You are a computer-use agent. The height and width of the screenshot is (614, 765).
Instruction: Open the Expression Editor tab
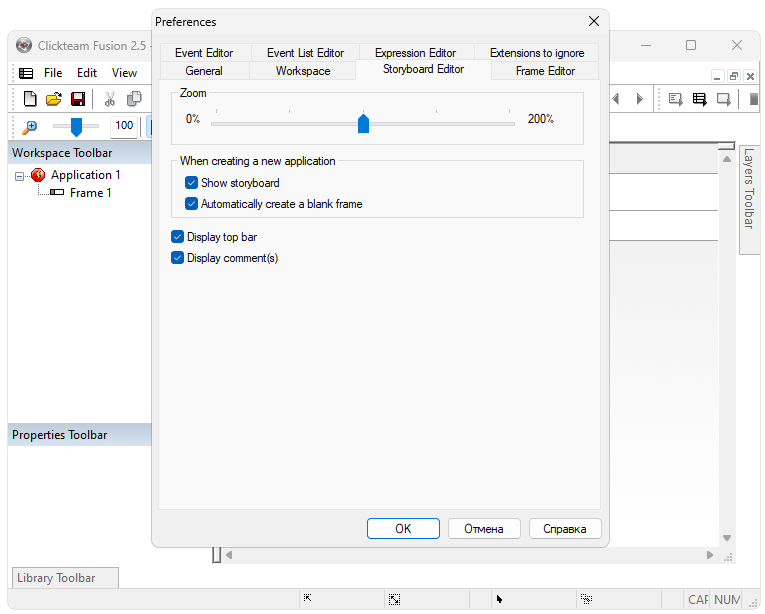(x=416, y=53)
